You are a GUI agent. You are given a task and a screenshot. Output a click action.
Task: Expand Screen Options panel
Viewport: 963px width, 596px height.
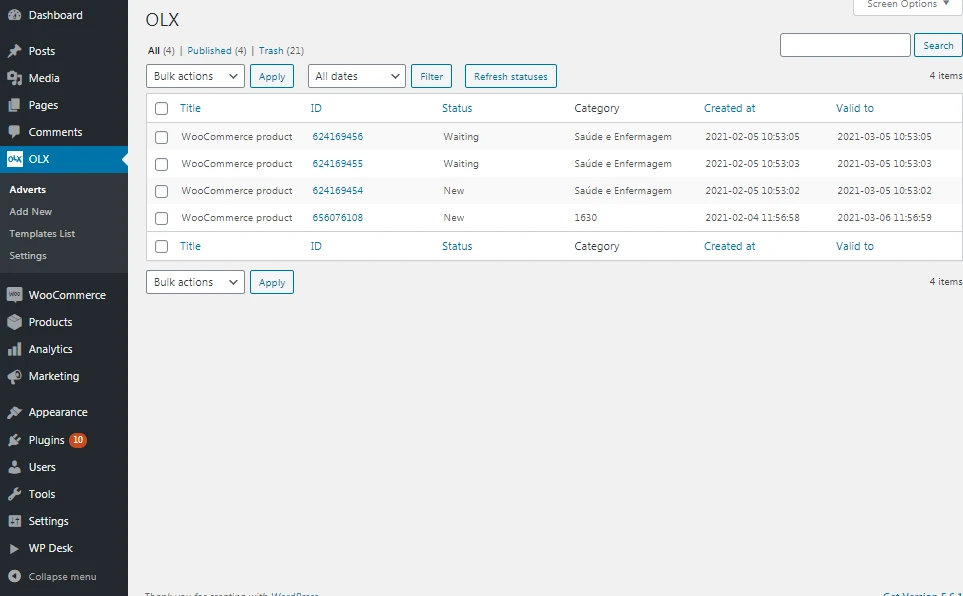tap(908, 5)
